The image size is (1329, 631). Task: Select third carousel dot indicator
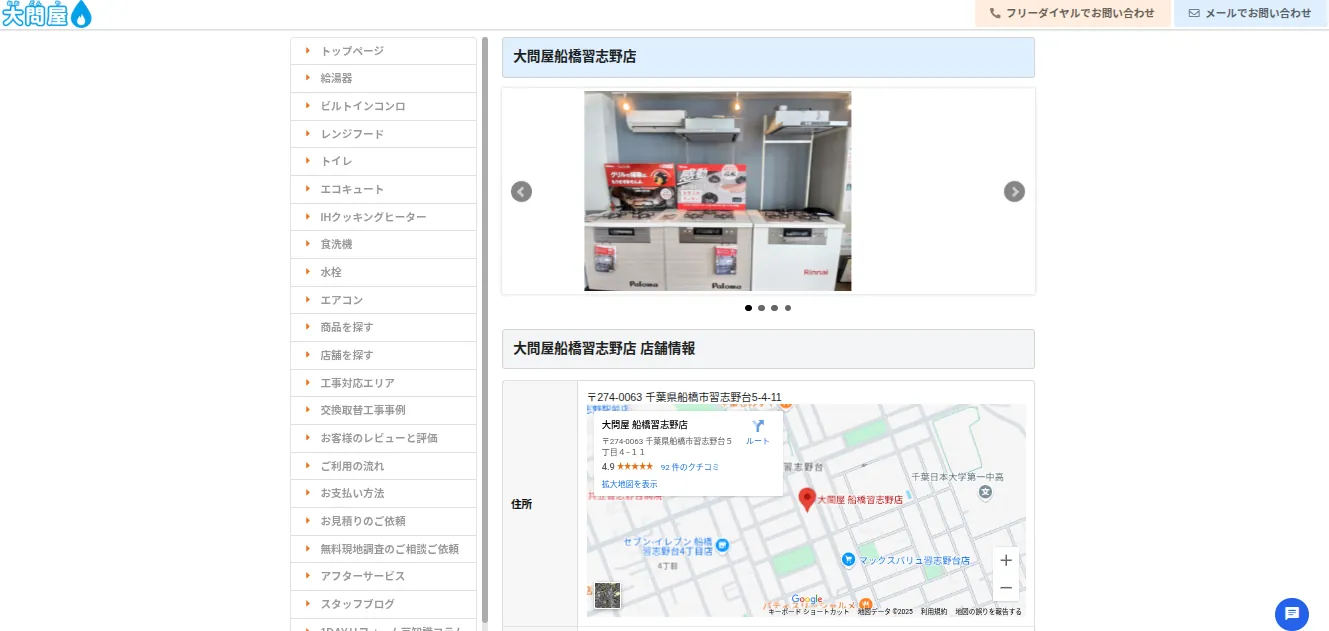tap(774, 308)
